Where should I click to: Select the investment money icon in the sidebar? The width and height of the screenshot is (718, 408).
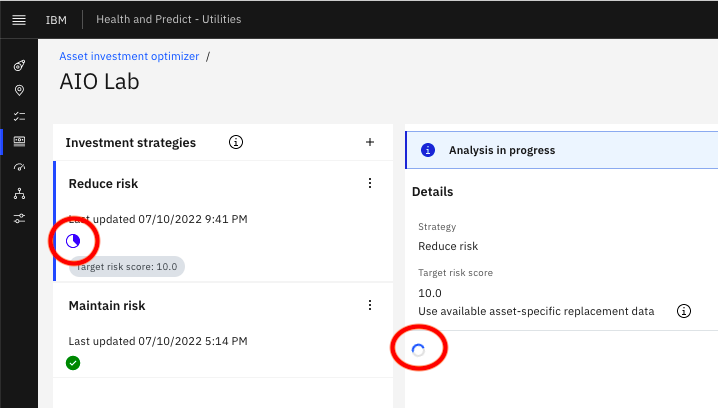pyautogui.click(x=19, y=141)
